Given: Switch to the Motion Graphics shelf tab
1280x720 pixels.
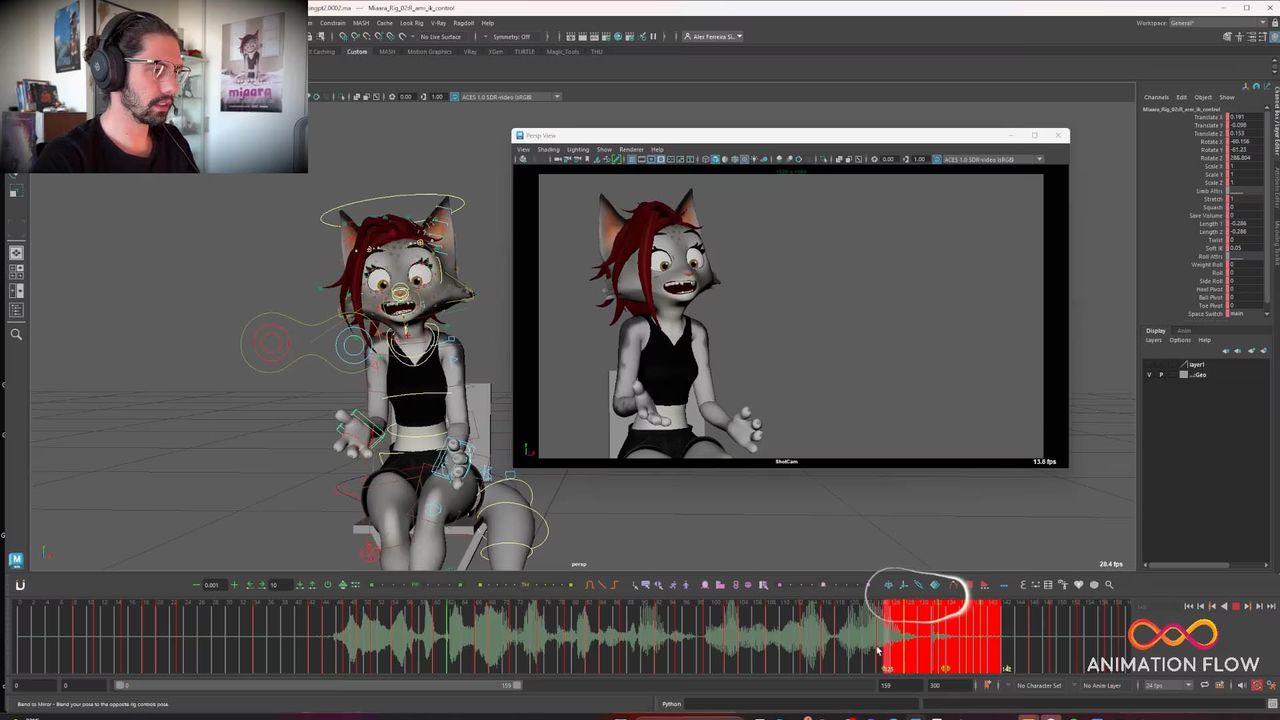Looking at the screenshot, I should (x=428, y=52).
